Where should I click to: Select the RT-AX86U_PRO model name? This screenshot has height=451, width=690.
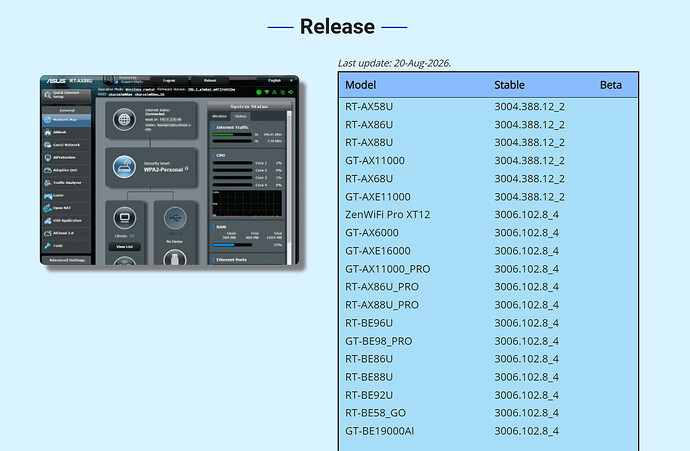pyautogui.click(x=382, y=287)
